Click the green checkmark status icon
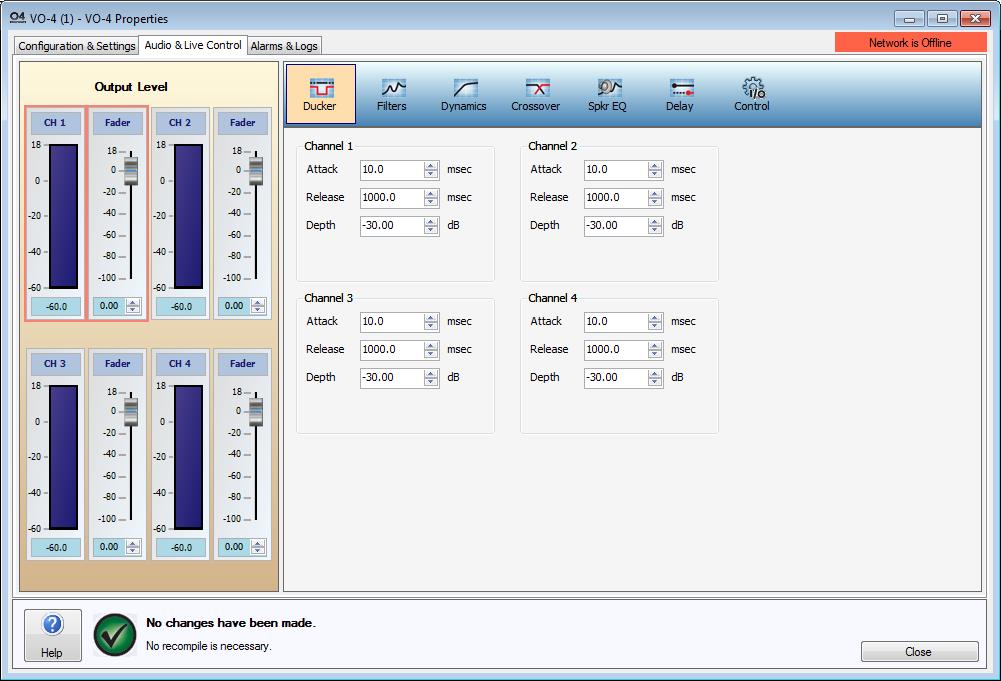 (x=115, y=635)
